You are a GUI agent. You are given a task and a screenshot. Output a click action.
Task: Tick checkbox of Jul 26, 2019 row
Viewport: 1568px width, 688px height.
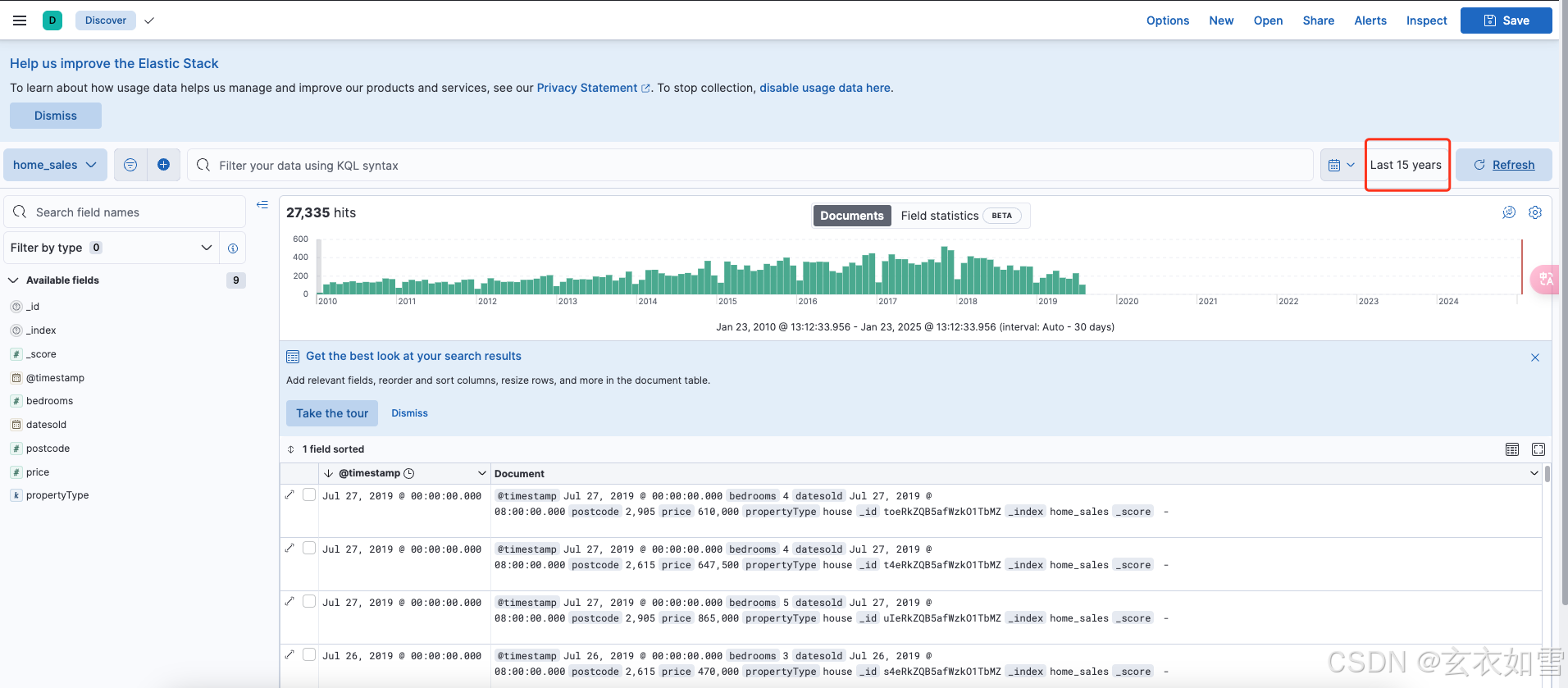tap(309, 654)
